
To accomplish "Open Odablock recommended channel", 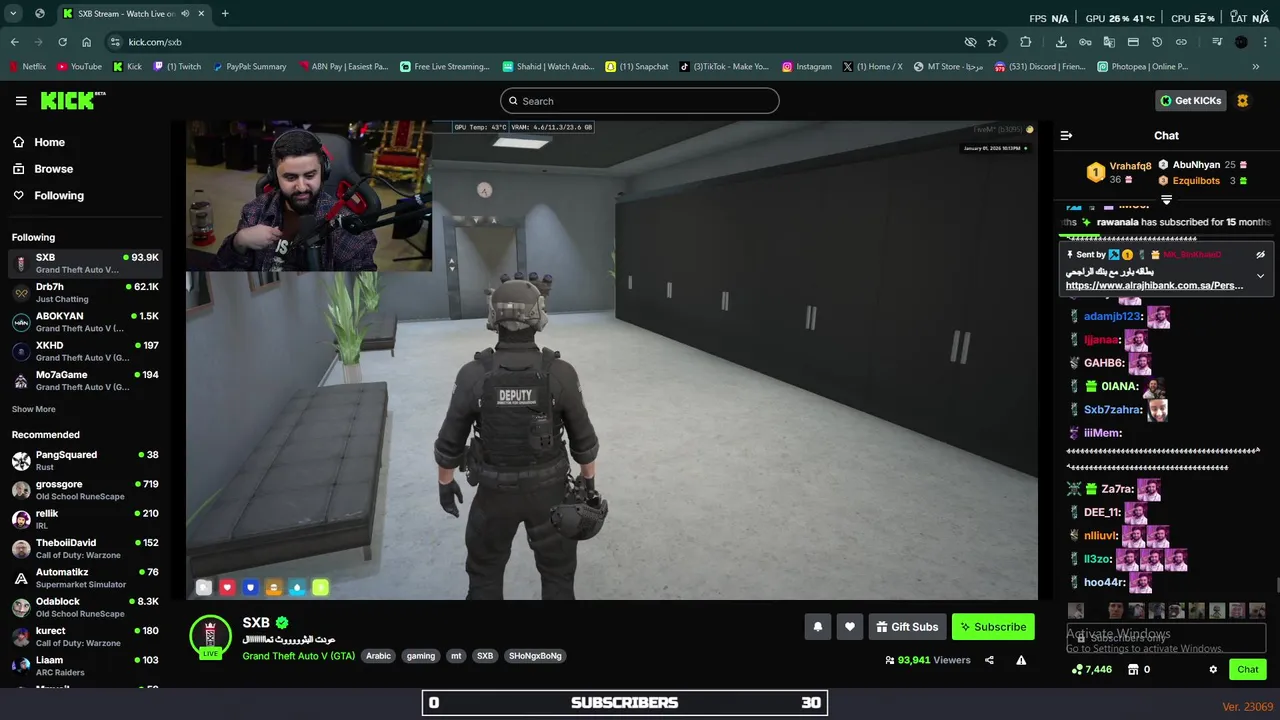I will 85,608.
